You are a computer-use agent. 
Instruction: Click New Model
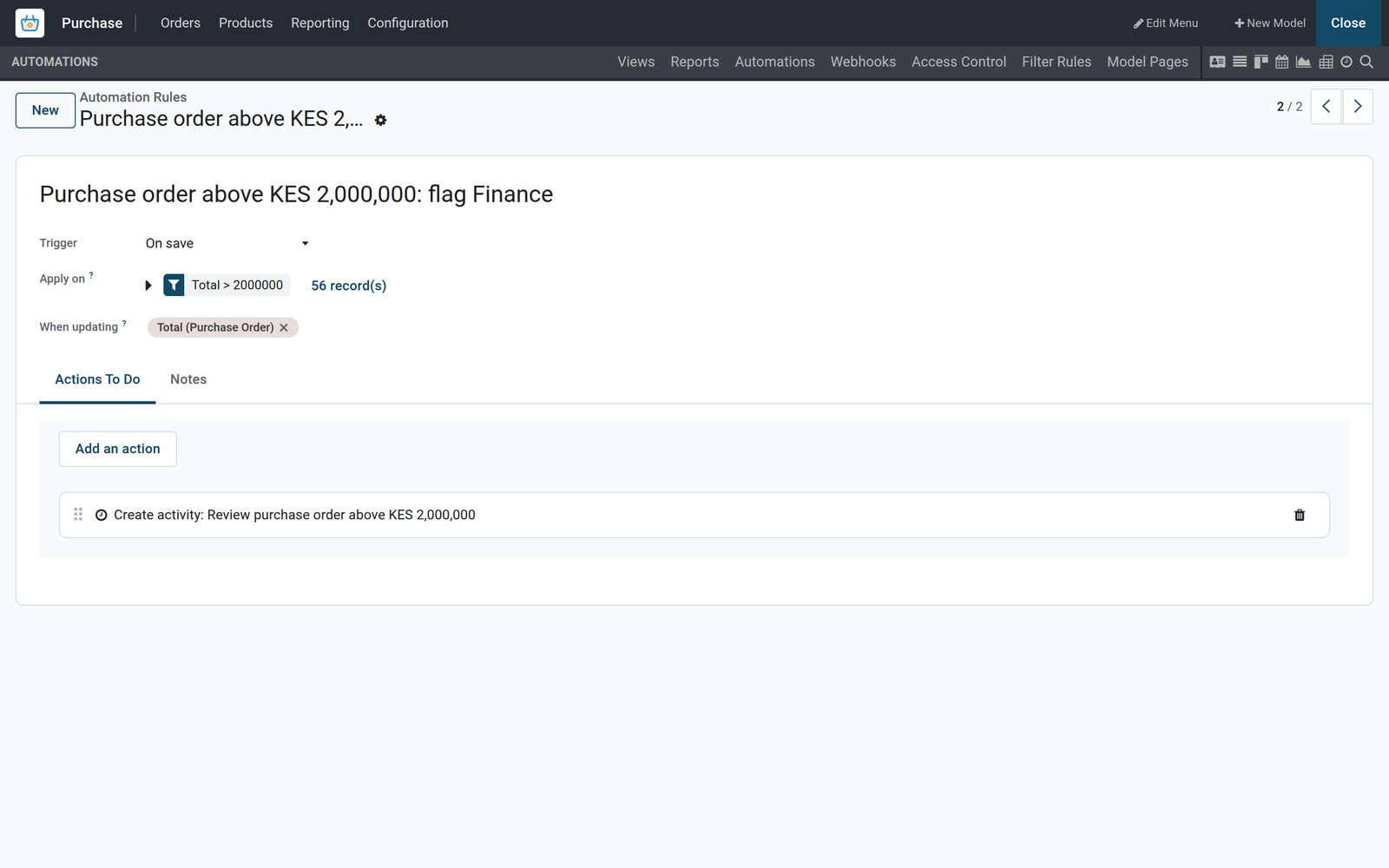[1270, 23]
